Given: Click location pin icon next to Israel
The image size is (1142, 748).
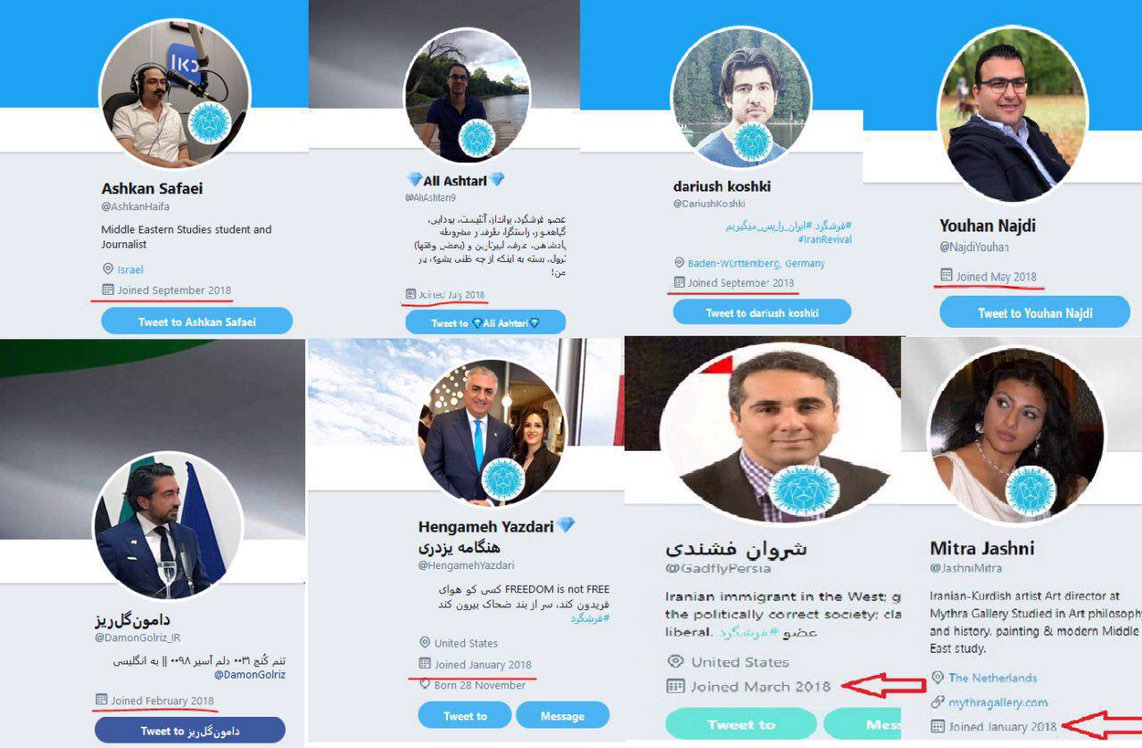Looking at the screenshot, I should [x=108, y=269].
